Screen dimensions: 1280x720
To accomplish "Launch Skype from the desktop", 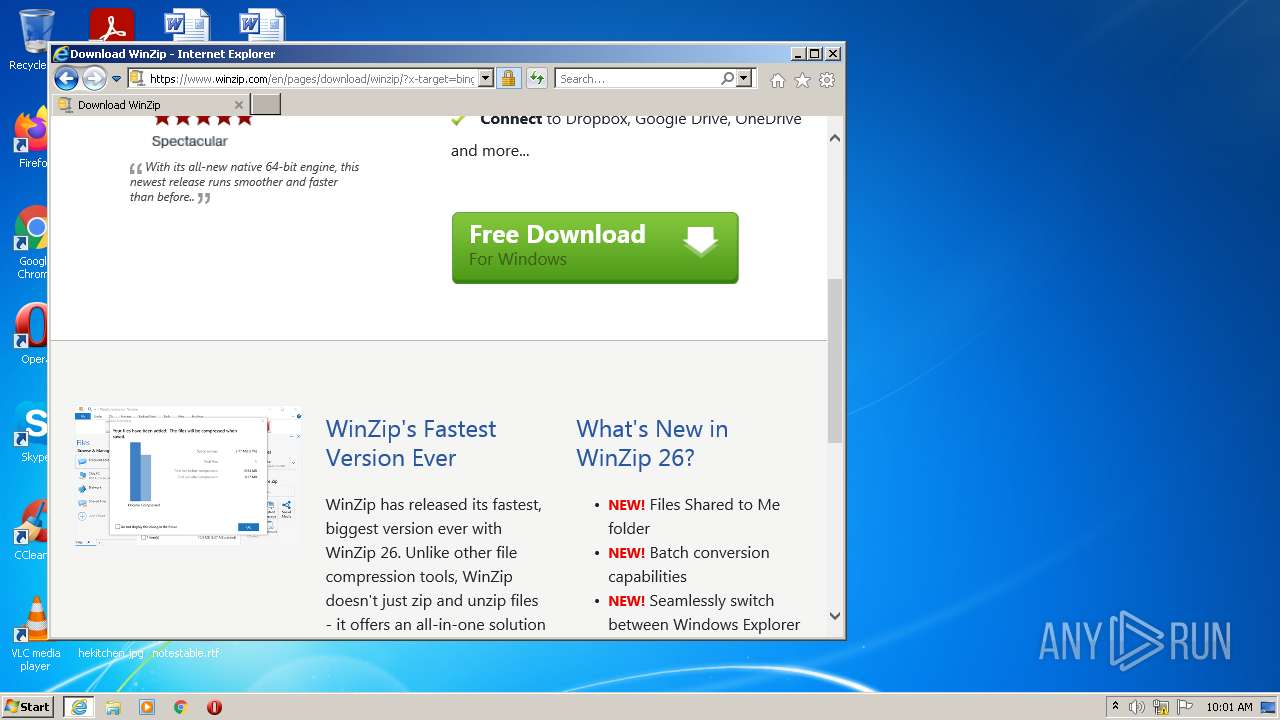I will click(32, 431).
